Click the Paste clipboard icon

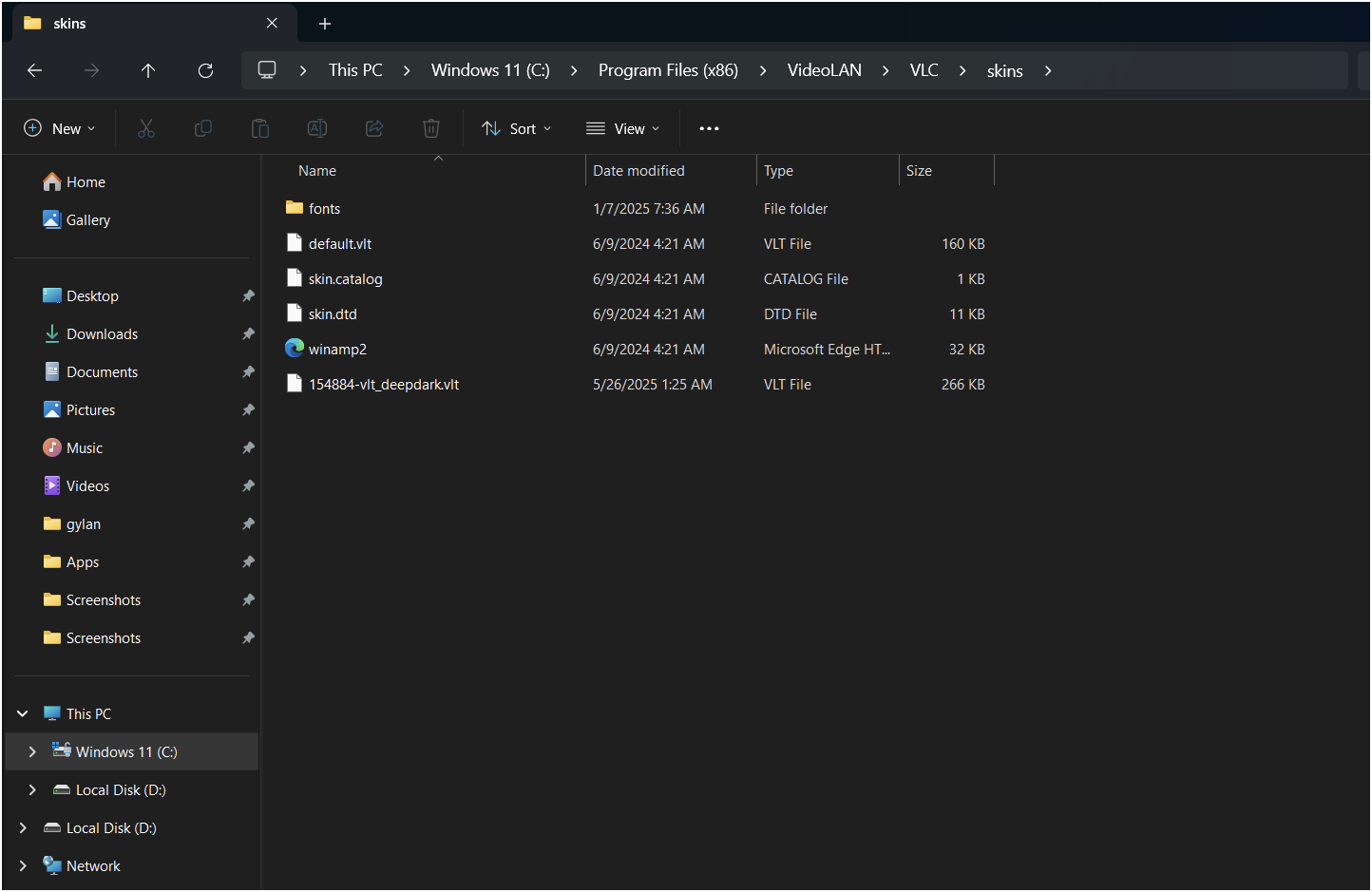click(260, 128)
